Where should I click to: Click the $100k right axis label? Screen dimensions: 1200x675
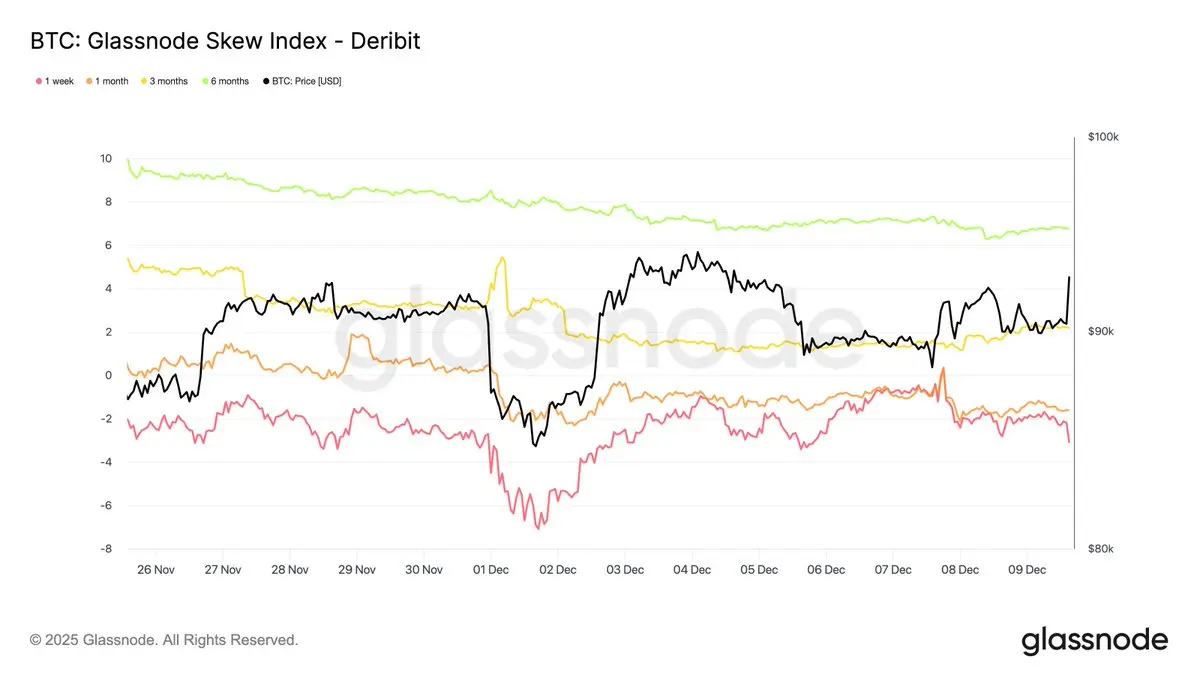pos(1103,137)
